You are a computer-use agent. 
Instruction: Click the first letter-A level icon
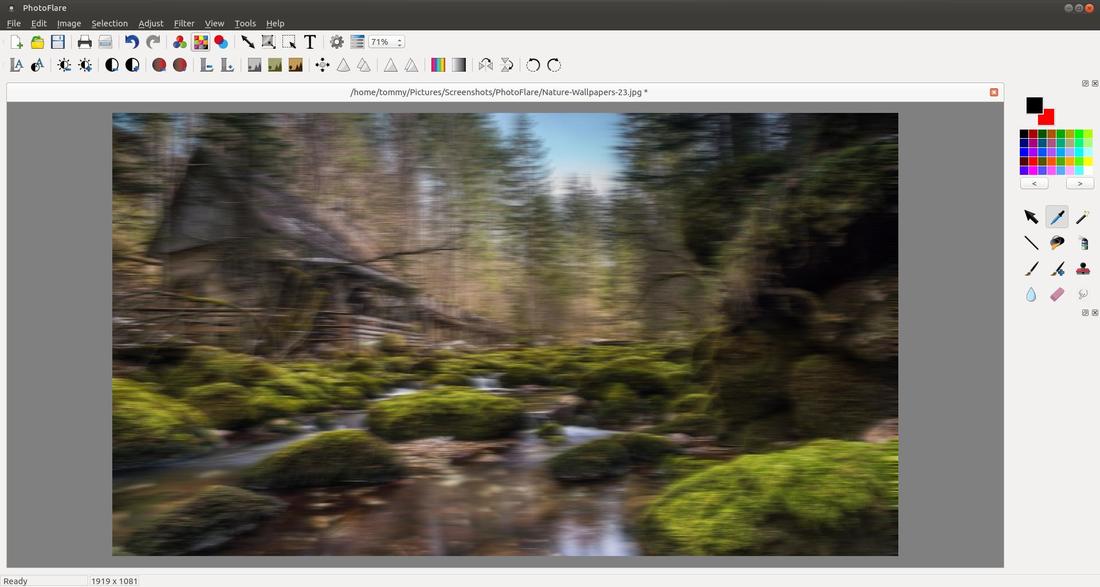17,65
